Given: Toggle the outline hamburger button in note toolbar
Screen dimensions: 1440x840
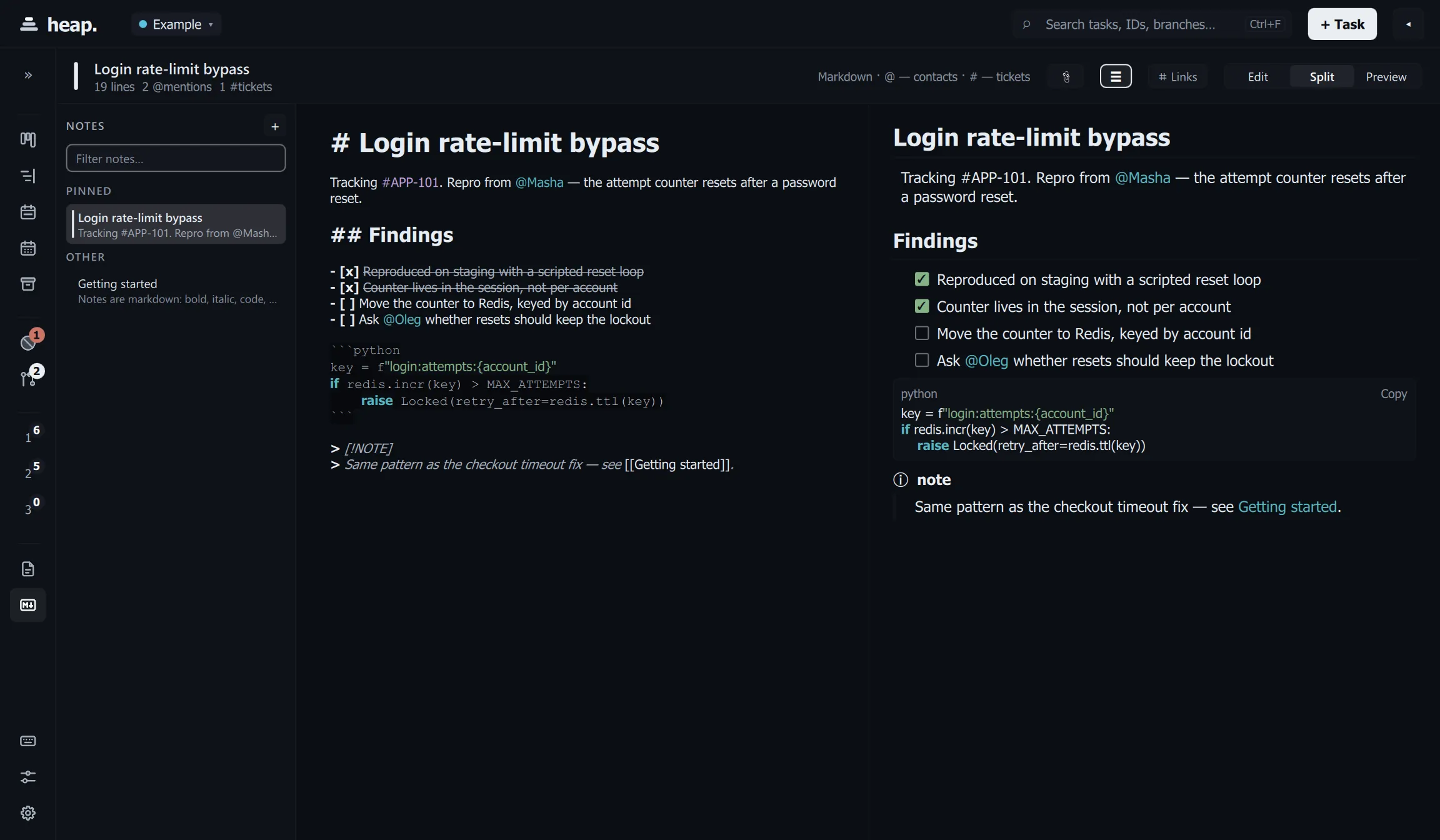Looking at the screenshot, I should 1116,77.
